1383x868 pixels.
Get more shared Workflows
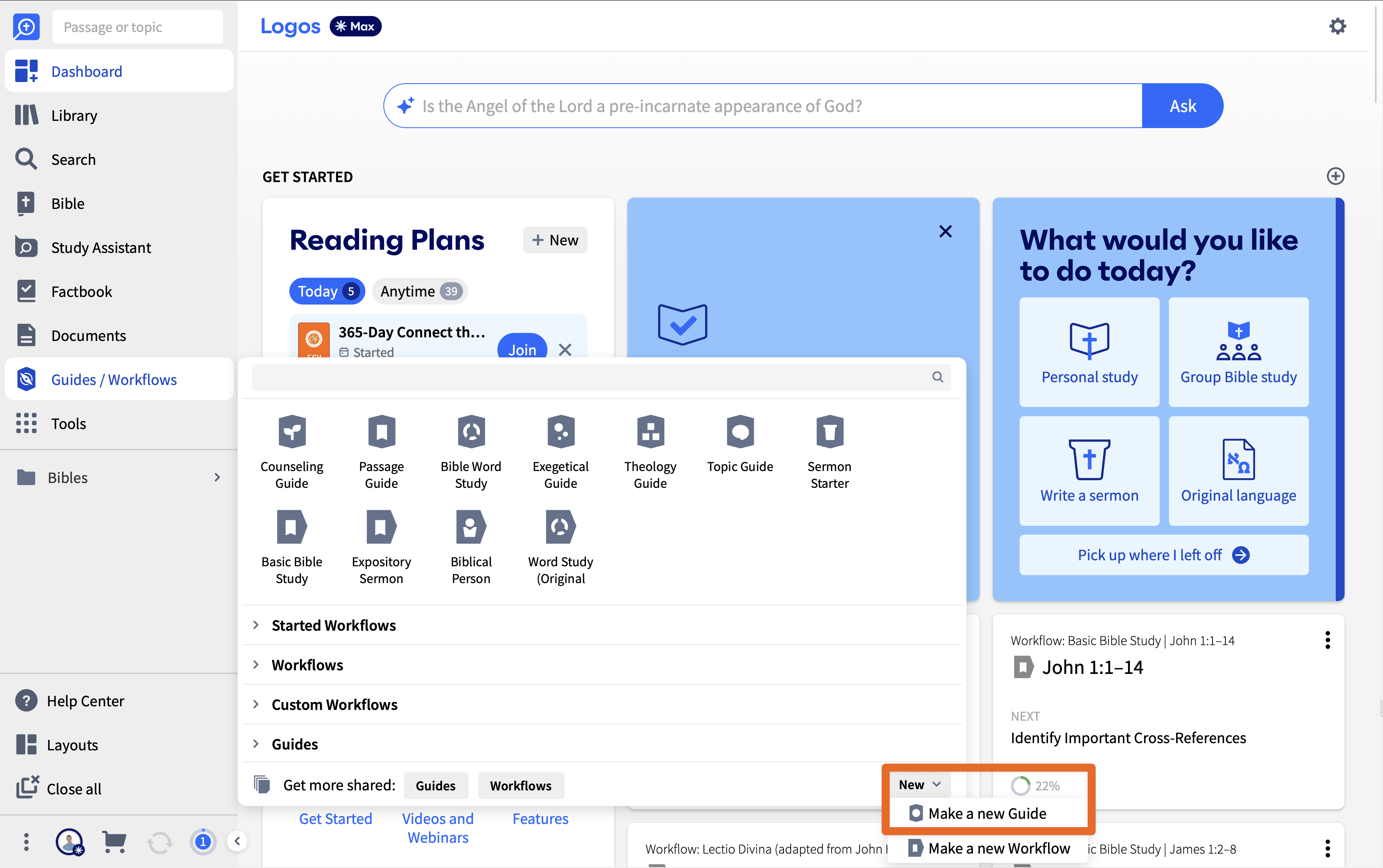[x=521, y=785]
